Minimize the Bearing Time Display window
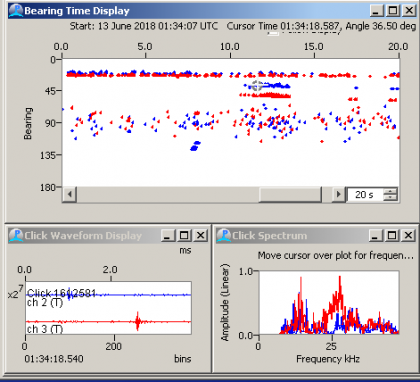Screen dimensions: 420x382 click(377, 11)
